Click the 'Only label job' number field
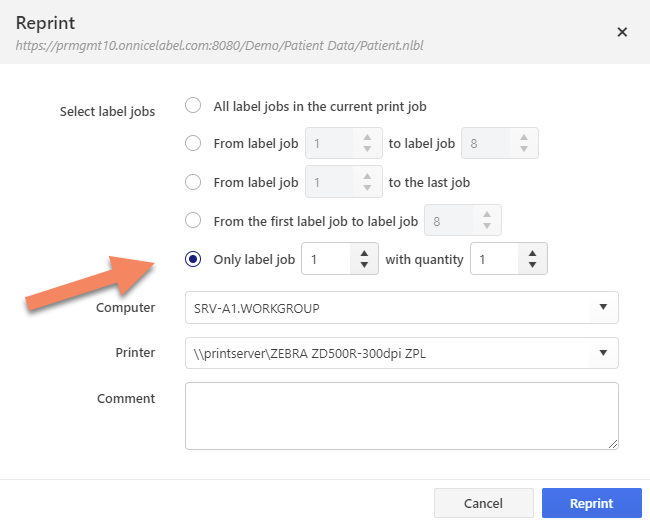650x526 pixels. click(325, 259)
